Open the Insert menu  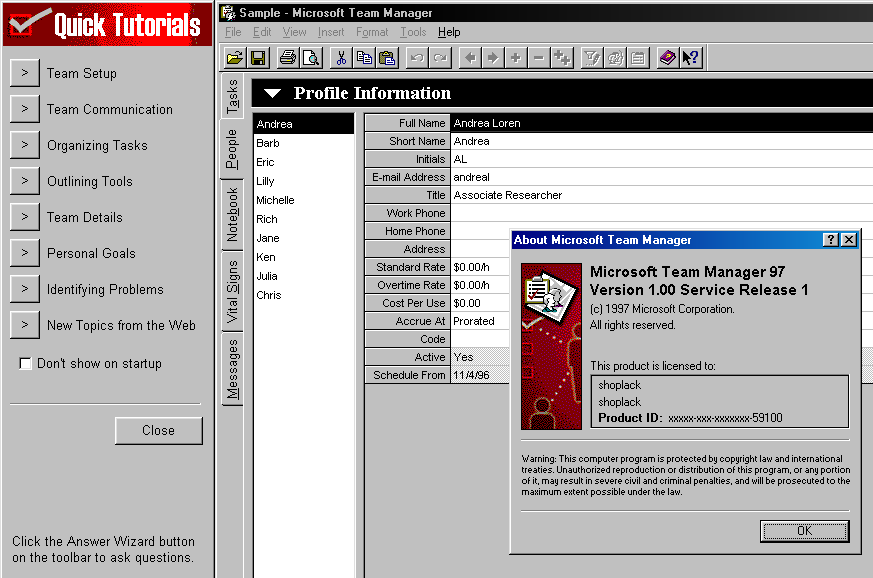(331, 32)
